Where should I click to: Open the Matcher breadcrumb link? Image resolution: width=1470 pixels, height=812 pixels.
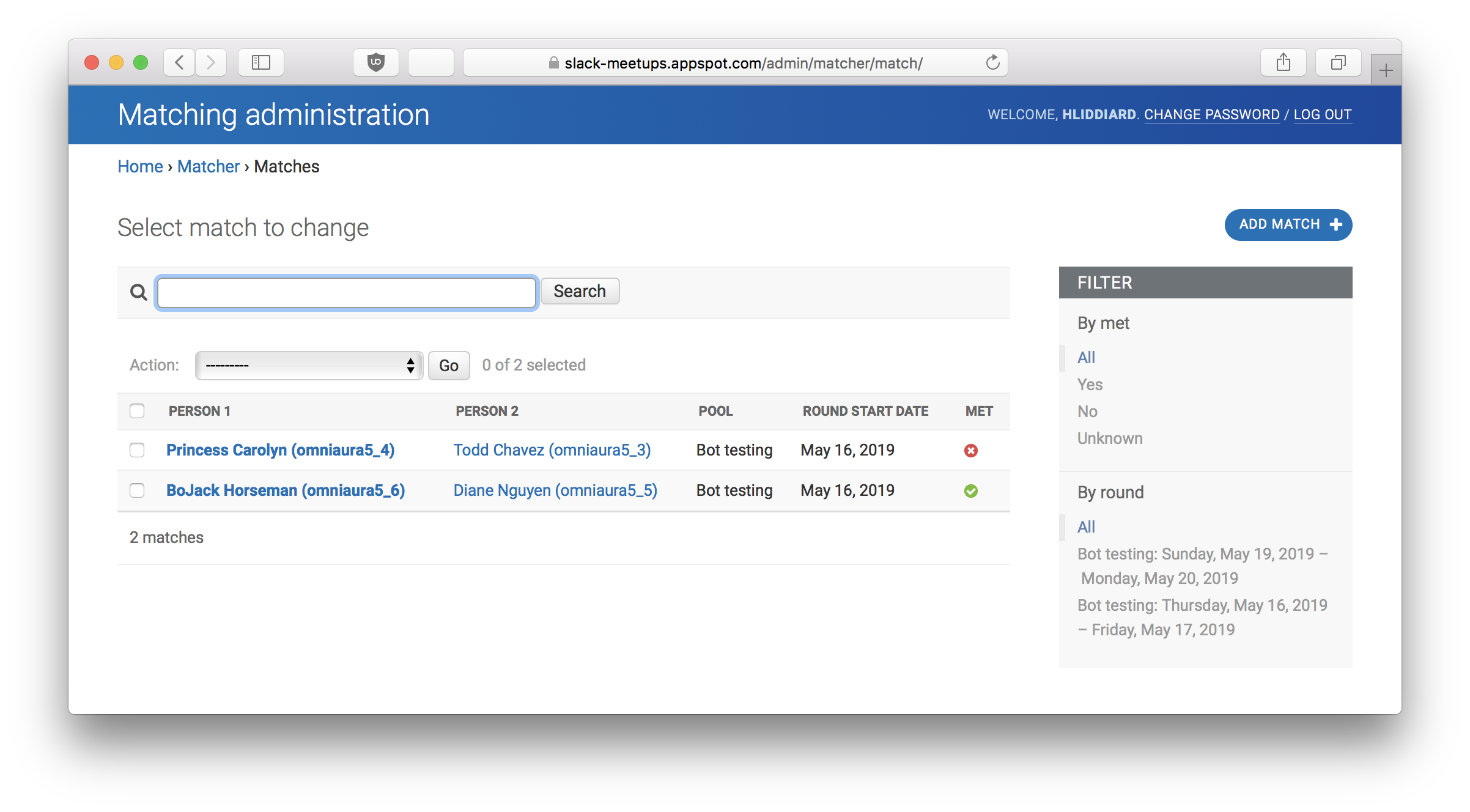click(209, 166)
